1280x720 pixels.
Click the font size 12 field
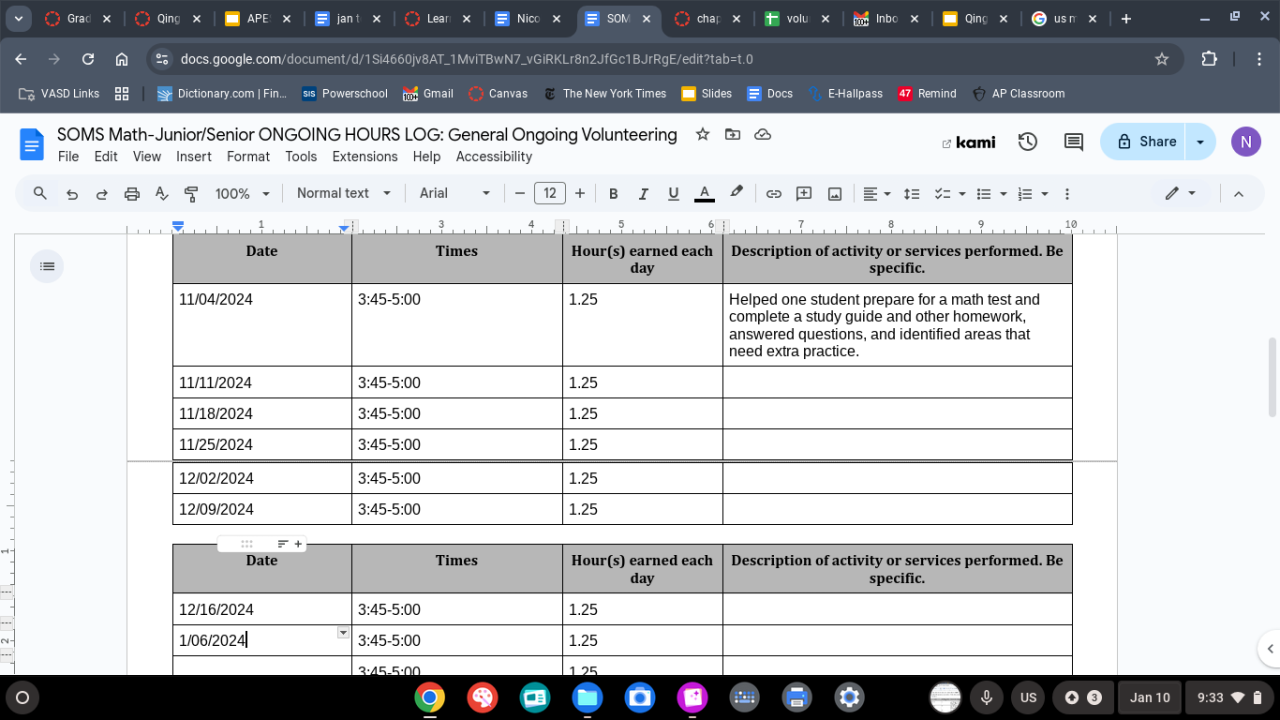pyautogui.click(x=549, y=194)
